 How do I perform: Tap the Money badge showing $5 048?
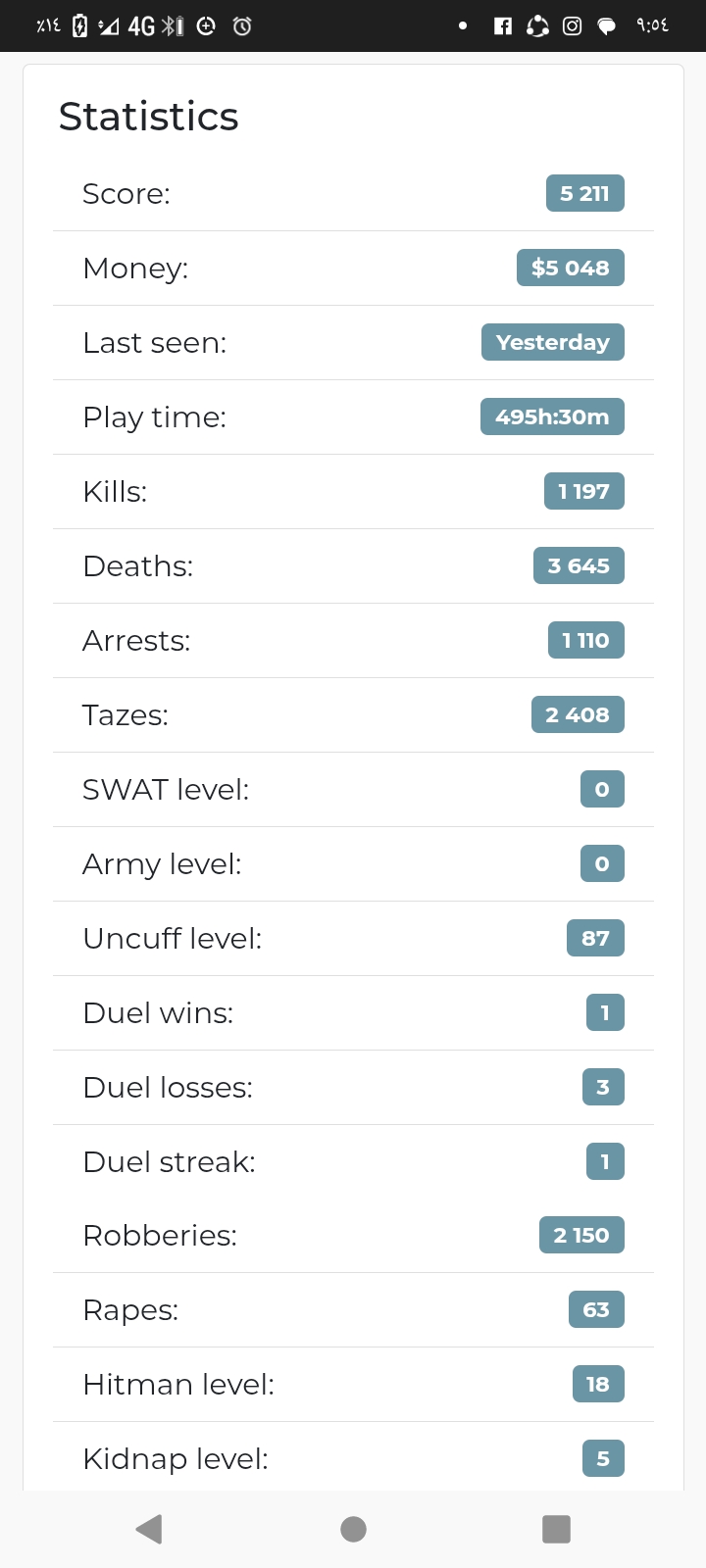(x=571, y=268)
